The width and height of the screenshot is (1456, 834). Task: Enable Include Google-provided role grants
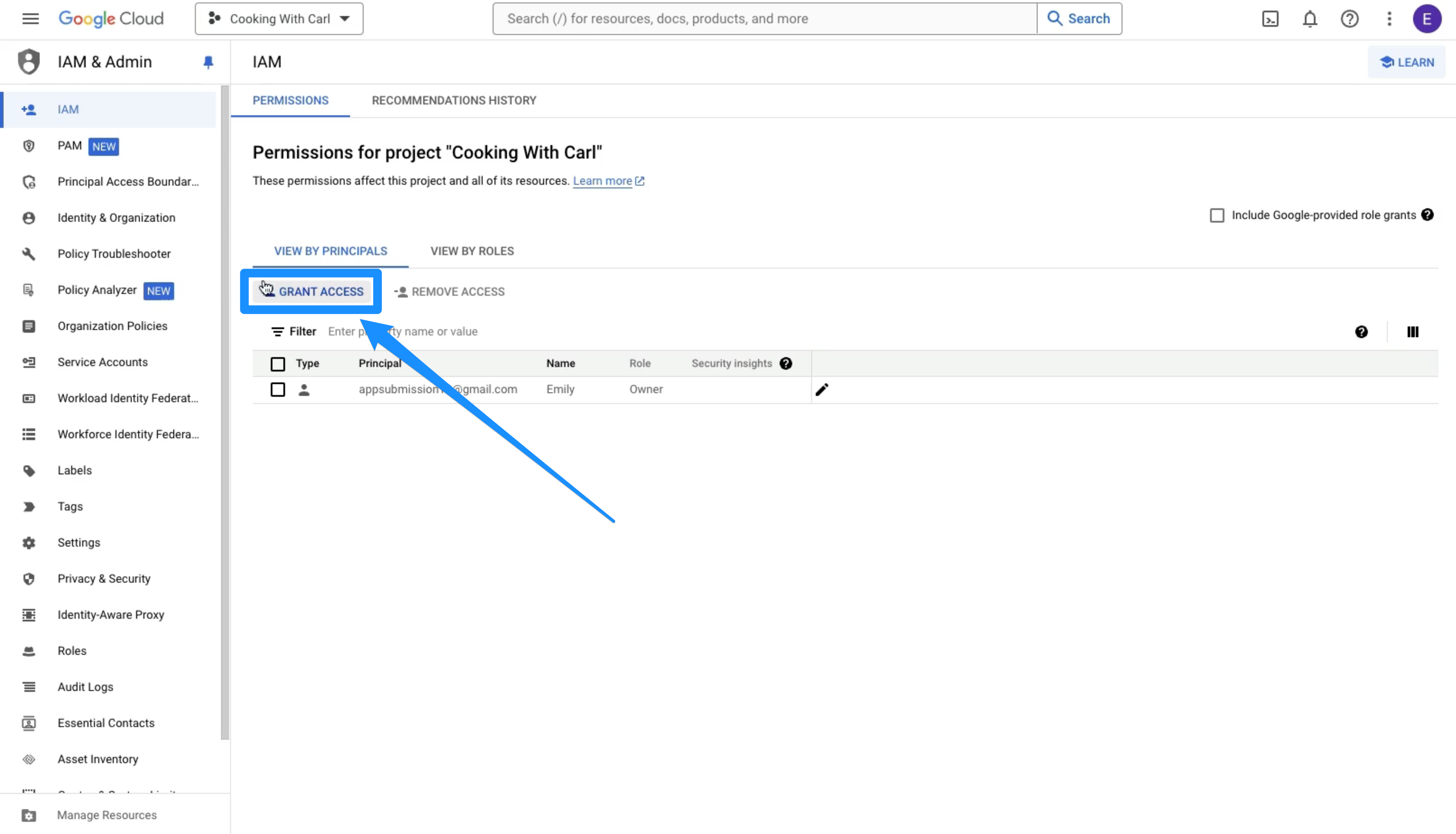tap(1217, 215)
